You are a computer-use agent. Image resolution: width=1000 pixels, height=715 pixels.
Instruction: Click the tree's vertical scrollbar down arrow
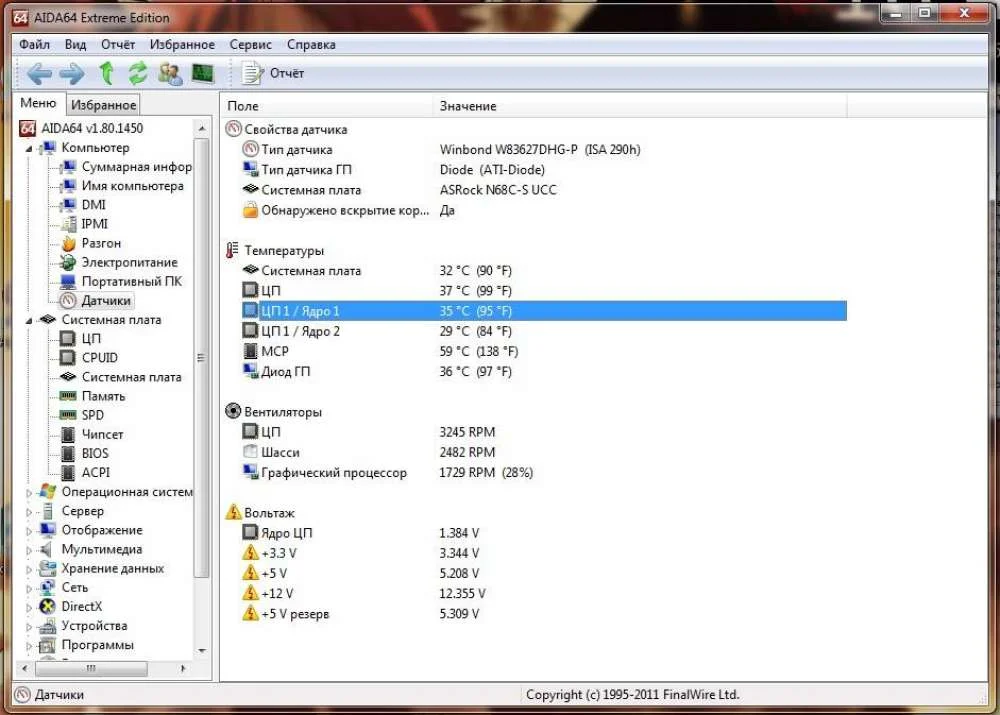click(x=202, y=651)
